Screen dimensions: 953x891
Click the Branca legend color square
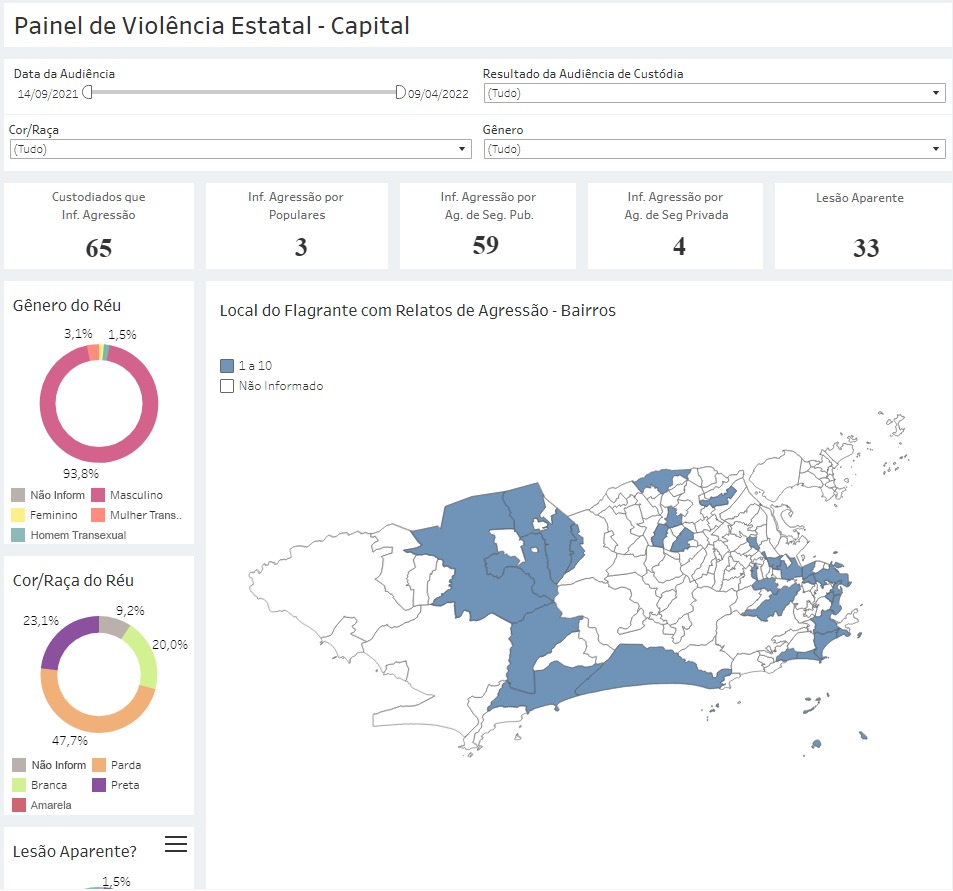click(18, 785)
